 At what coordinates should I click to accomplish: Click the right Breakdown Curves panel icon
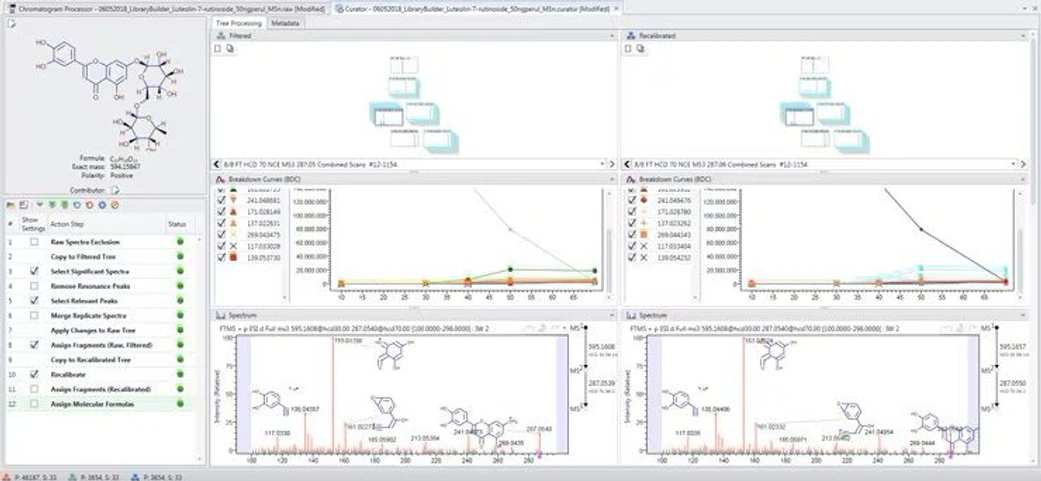630,180
